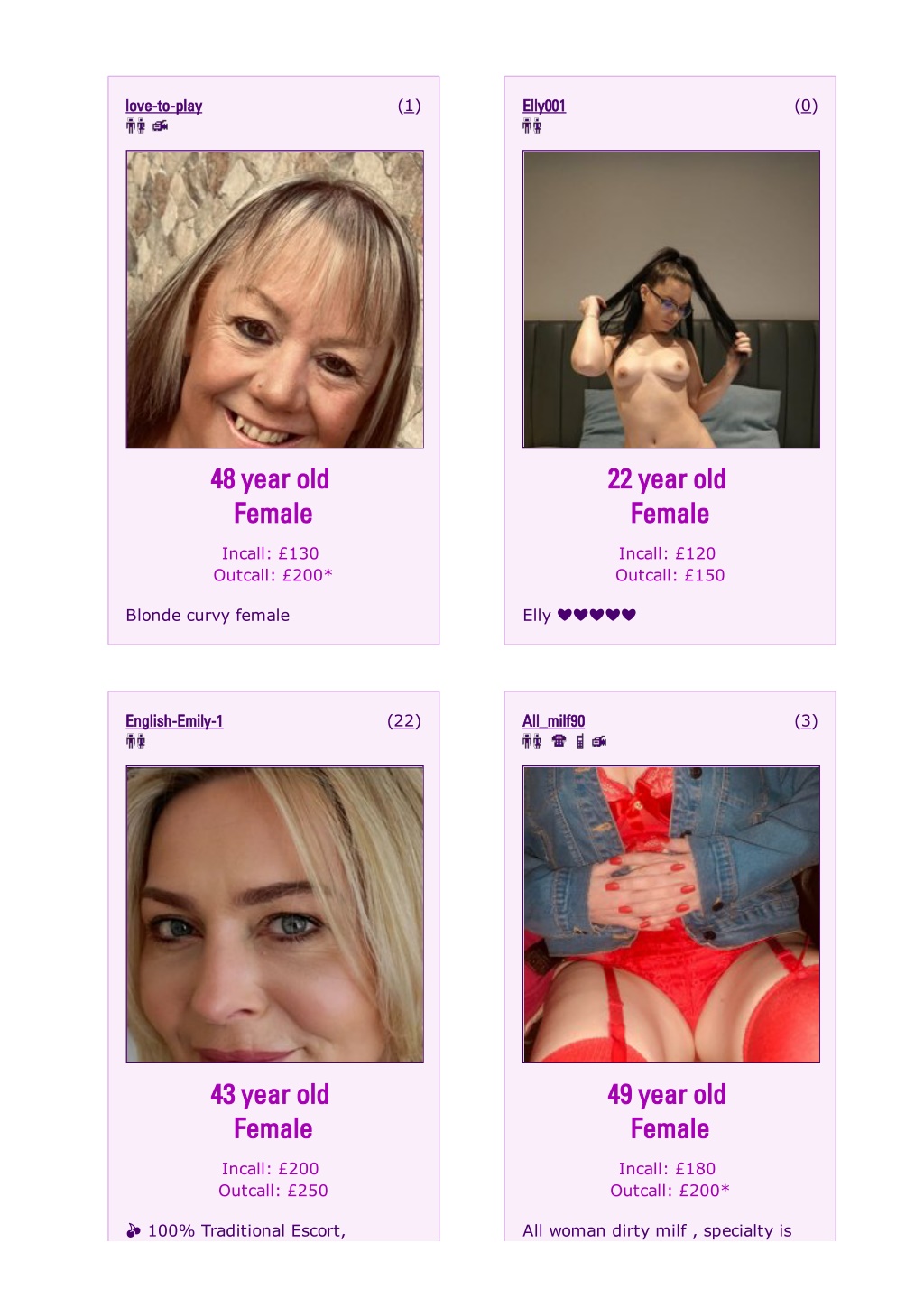Viewport: 924px width, 1308px height.
Task: Click the telephone icon under All_milf90
Action: coord(559,741)
